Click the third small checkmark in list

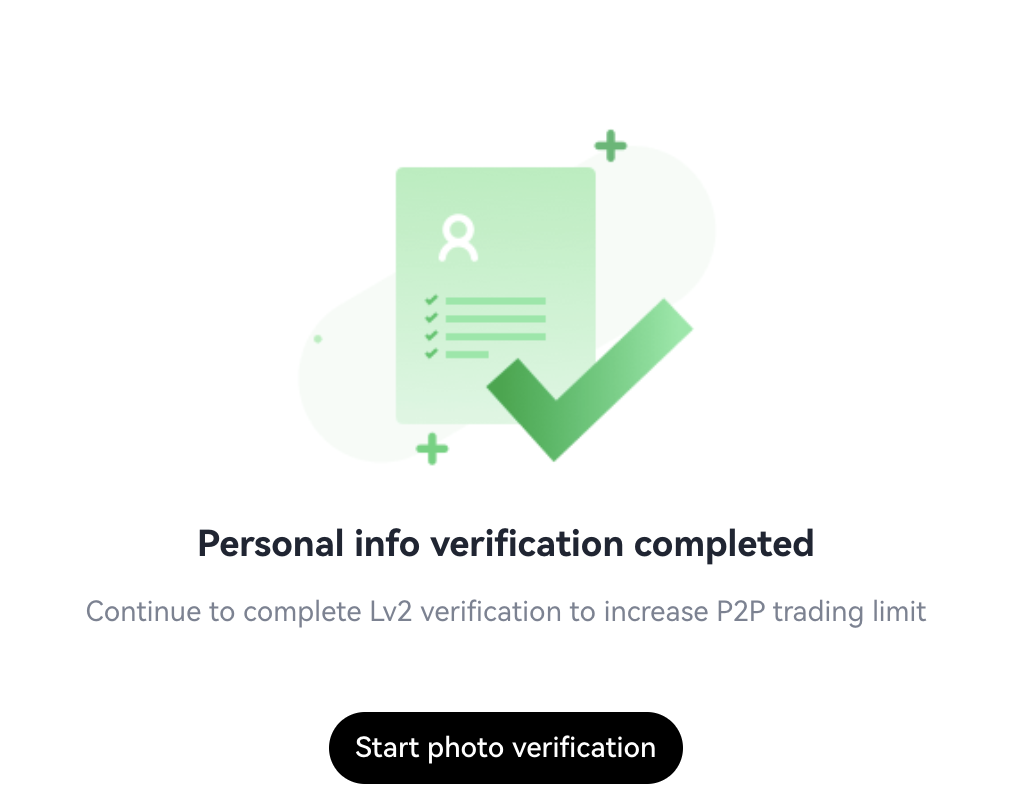(x=431, y=336)
